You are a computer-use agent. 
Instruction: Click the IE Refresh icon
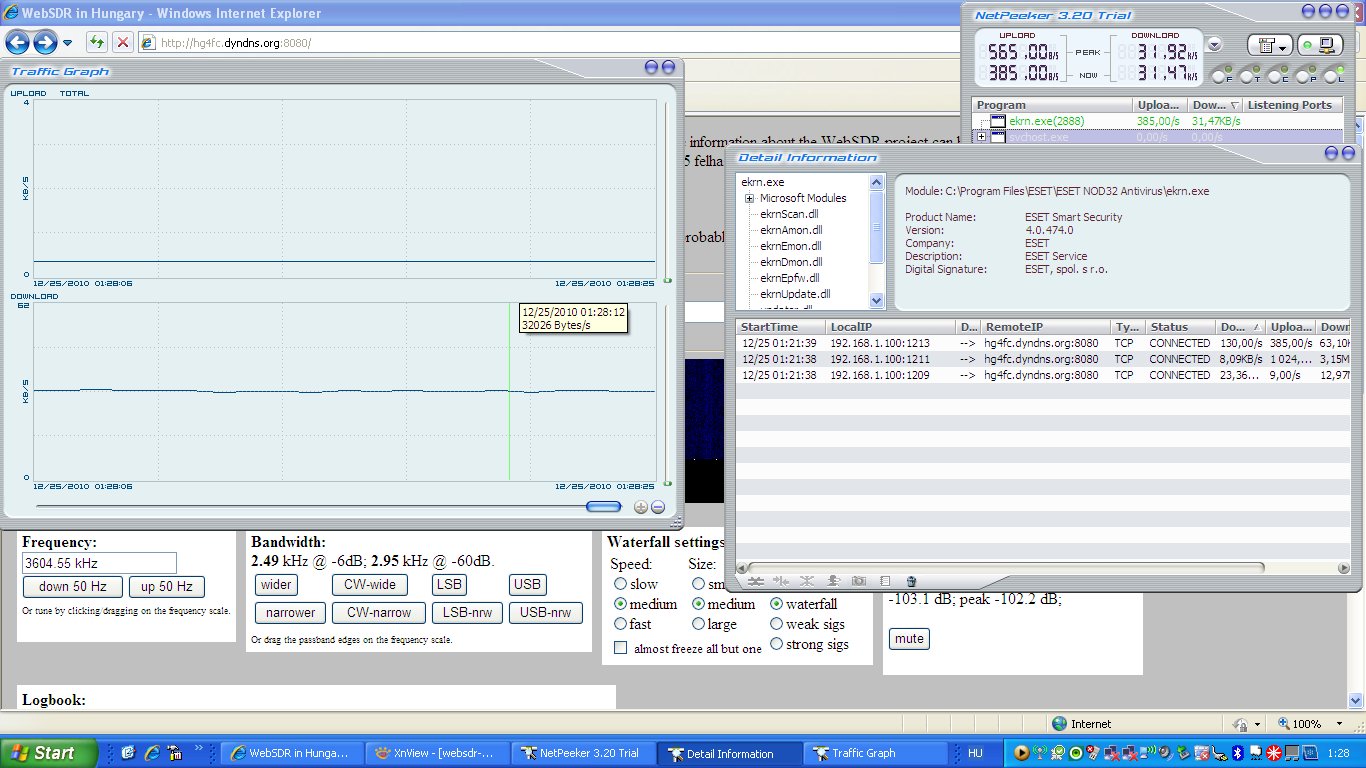tap(97, 42)
